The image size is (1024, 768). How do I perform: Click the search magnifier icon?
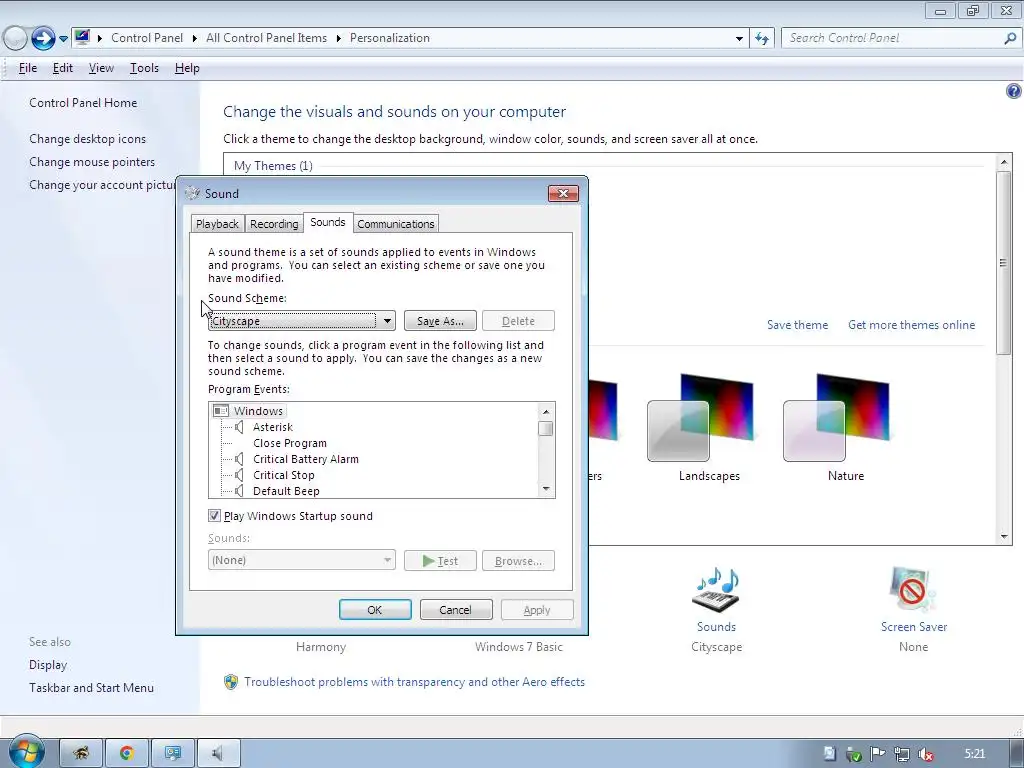(1010, 39)
